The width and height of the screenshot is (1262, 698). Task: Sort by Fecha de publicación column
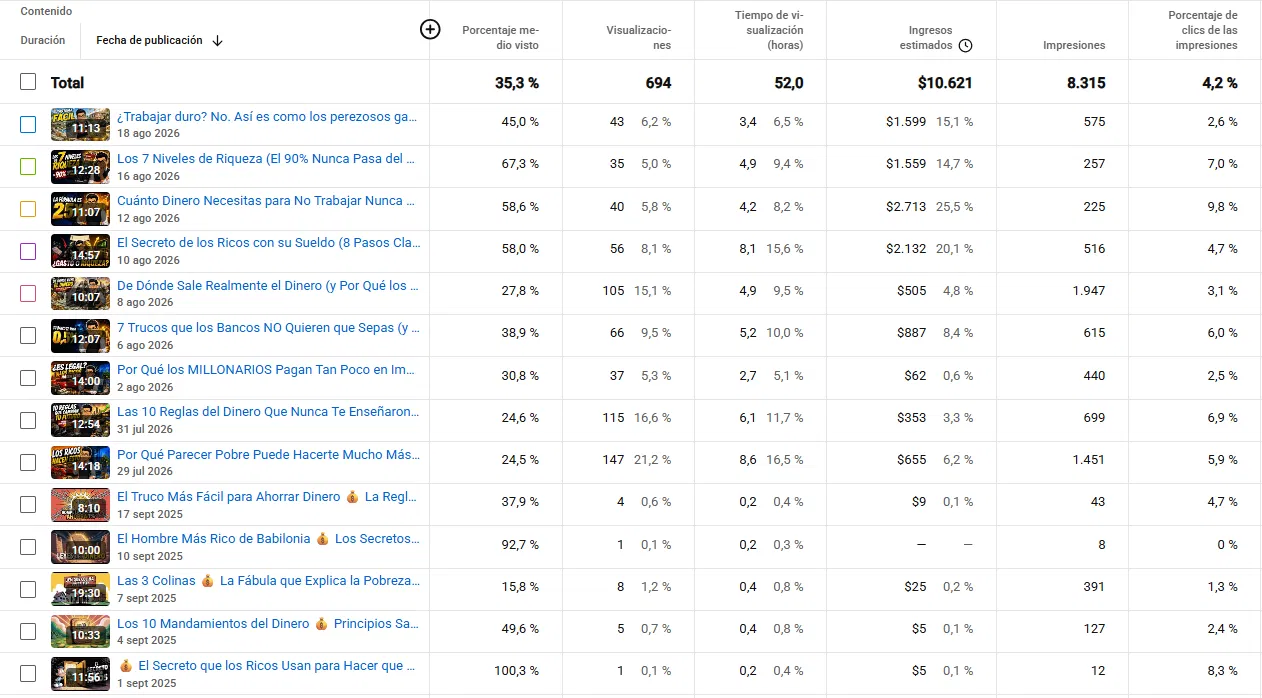[149, 41]
